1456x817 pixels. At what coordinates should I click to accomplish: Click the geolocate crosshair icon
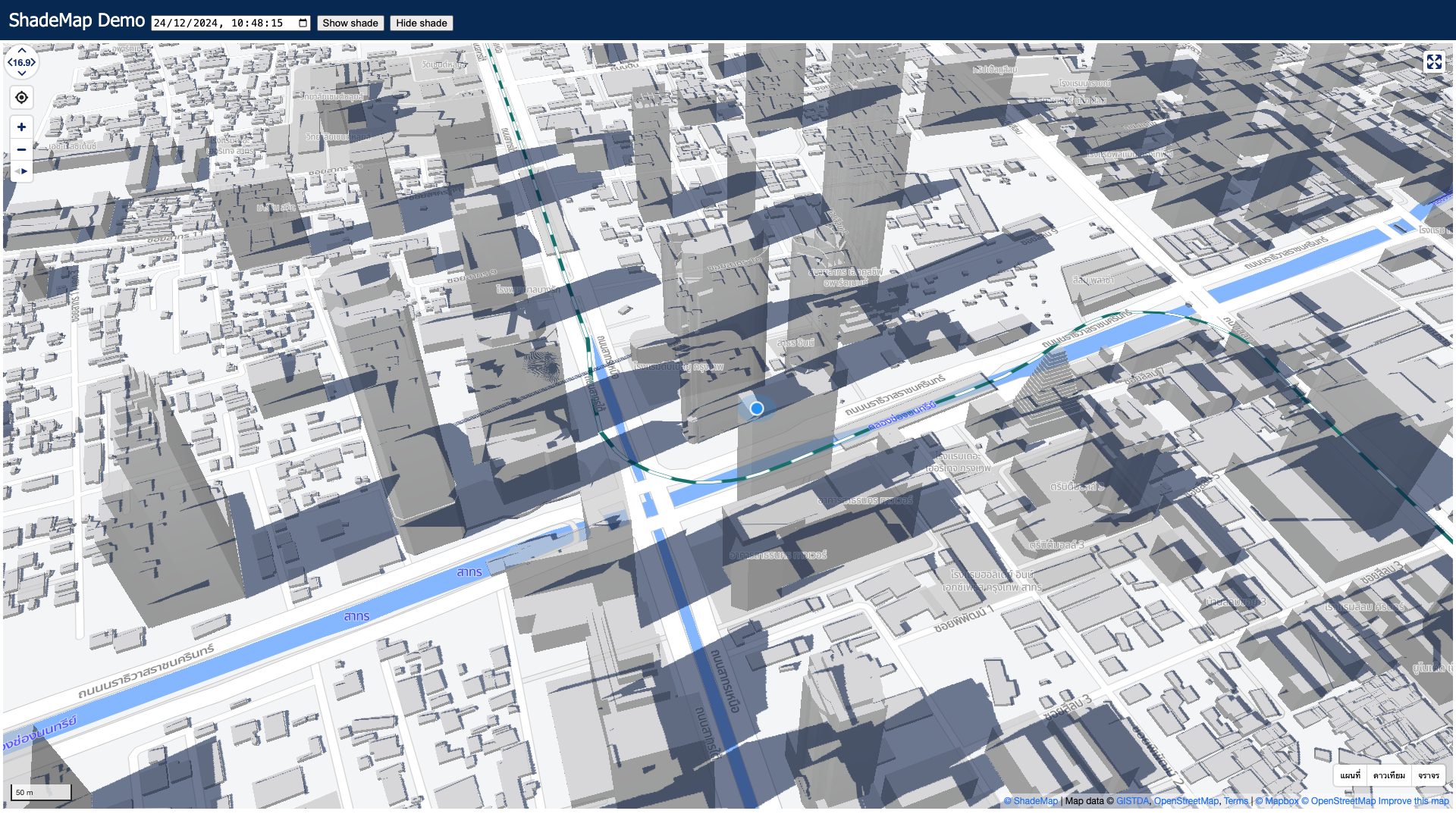pos(21,98)
